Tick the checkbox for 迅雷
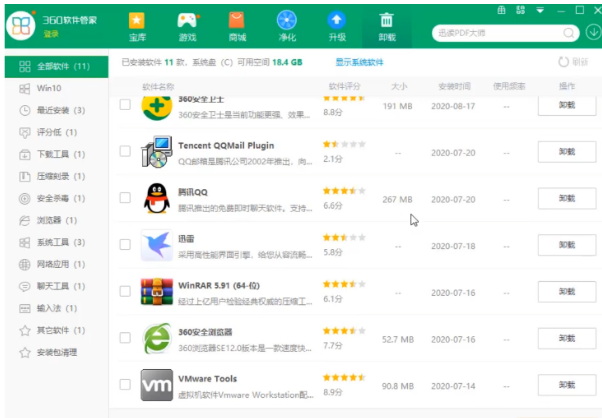The height and width of the screenshot is (418, 602). coord(125,245)
